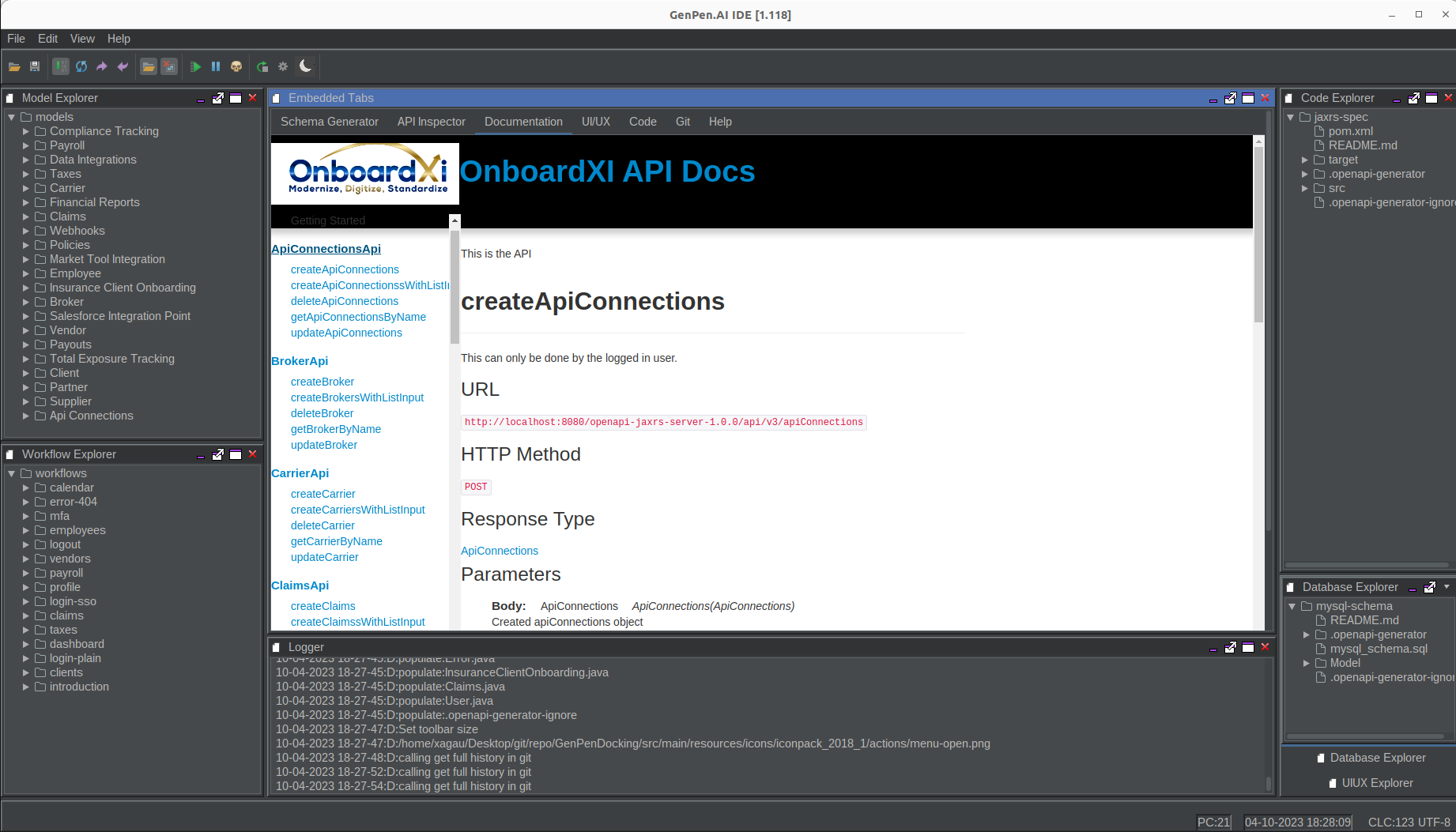Open the createBroker docs link
The height and width of the screenshot is (832, 1456).
tap(323, 382)
